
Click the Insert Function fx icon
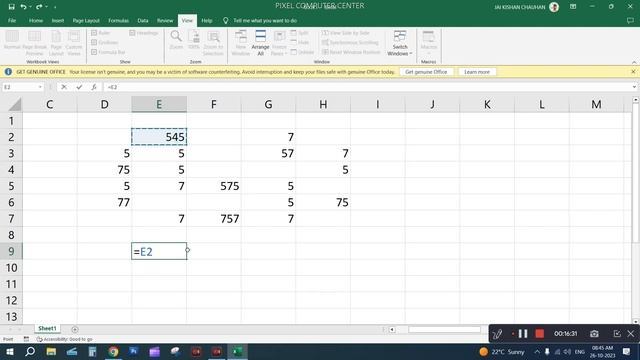(x=94, y=87)
